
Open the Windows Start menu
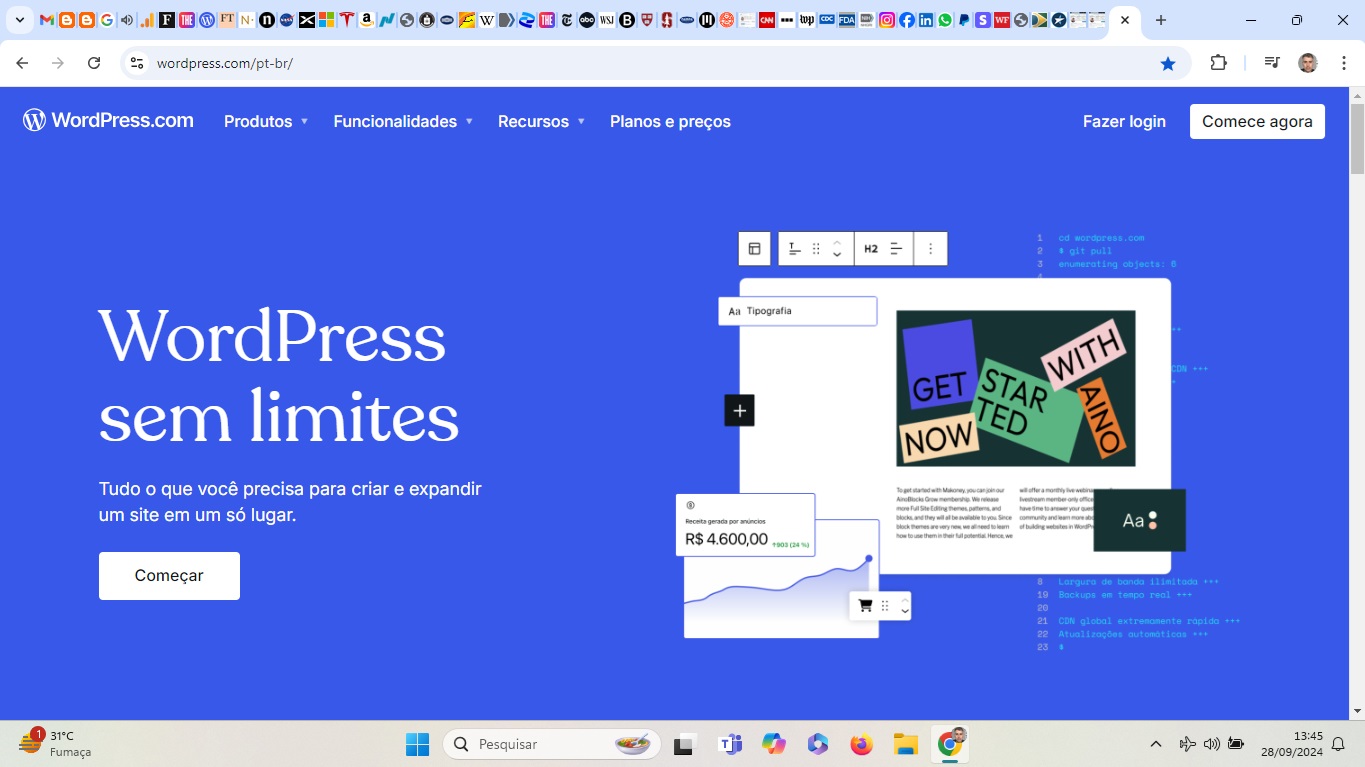click(417, 744)
